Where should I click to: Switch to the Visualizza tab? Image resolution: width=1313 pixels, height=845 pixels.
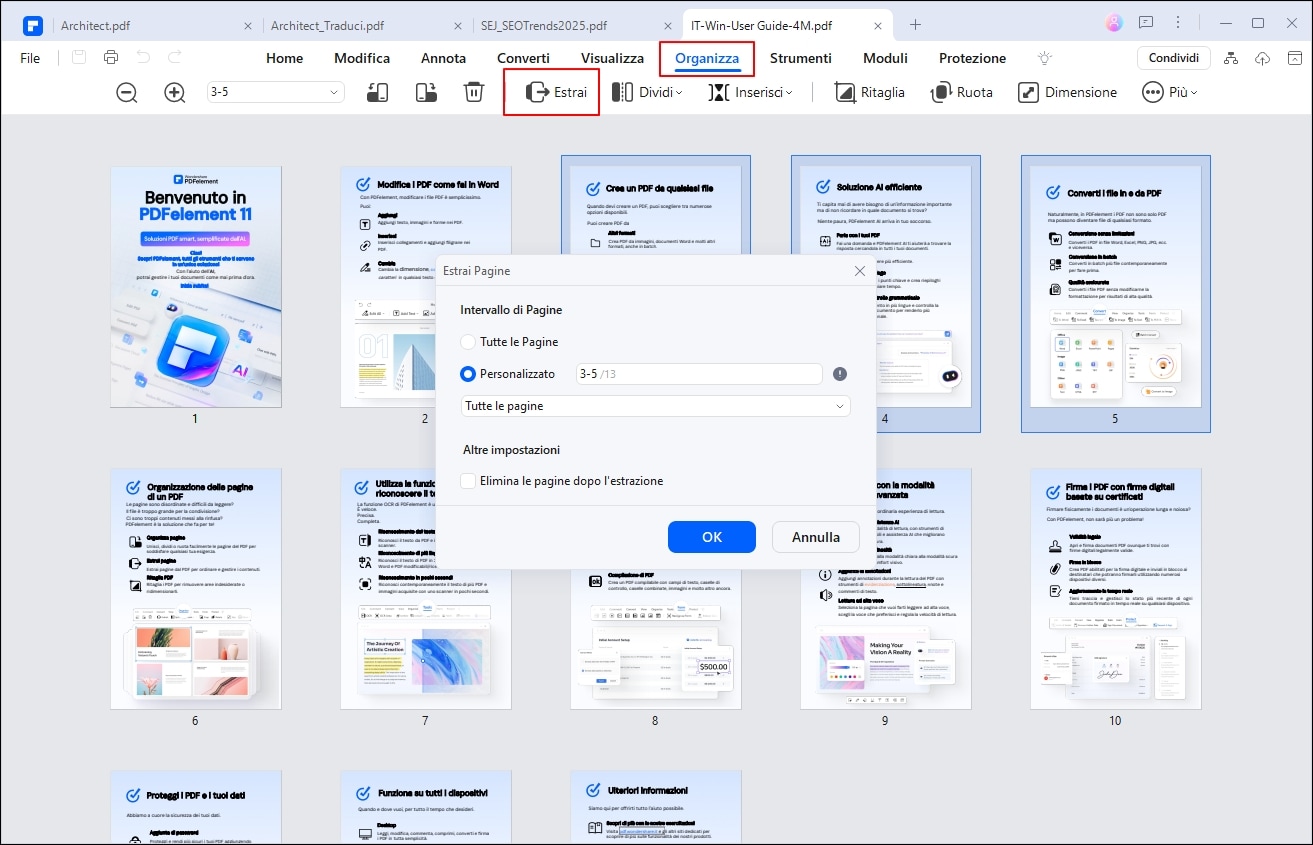(x=612, y=58)
